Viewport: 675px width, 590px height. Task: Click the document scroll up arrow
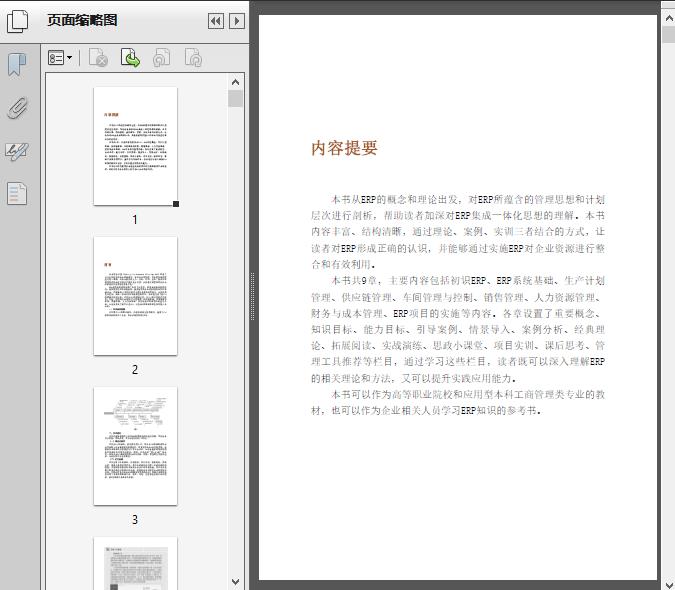[x=669, y=18]
